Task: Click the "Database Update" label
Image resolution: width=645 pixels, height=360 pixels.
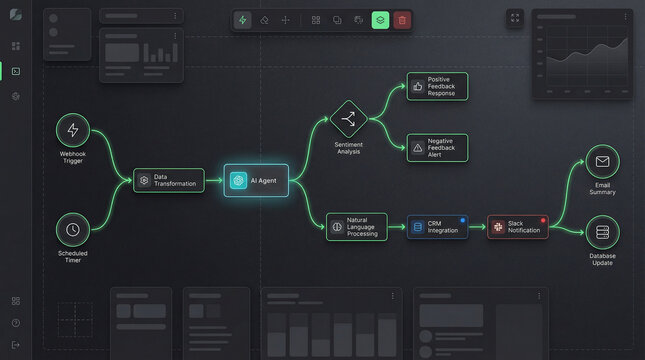Action: [x=603, y=259]
